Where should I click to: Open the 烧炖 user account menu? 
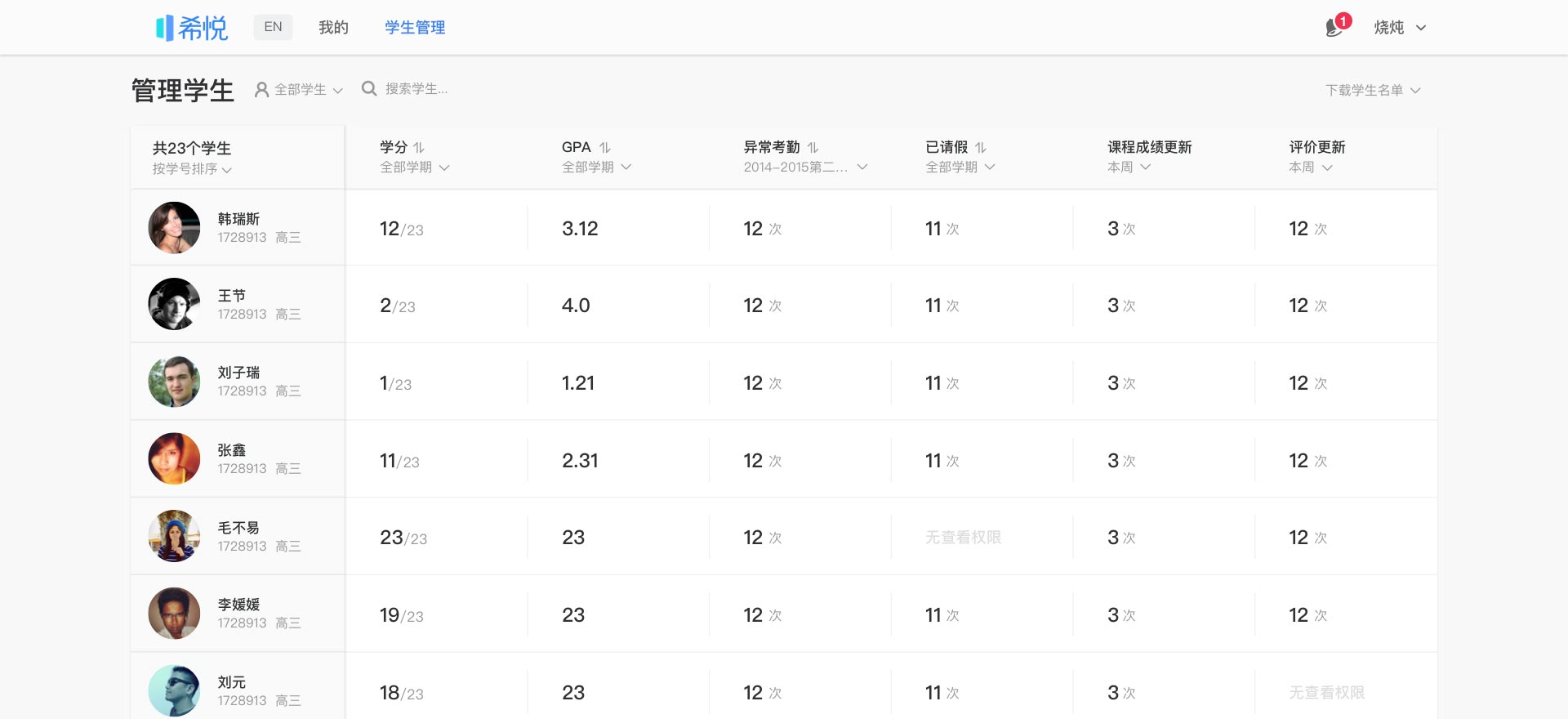click(x=1399, y=28)
